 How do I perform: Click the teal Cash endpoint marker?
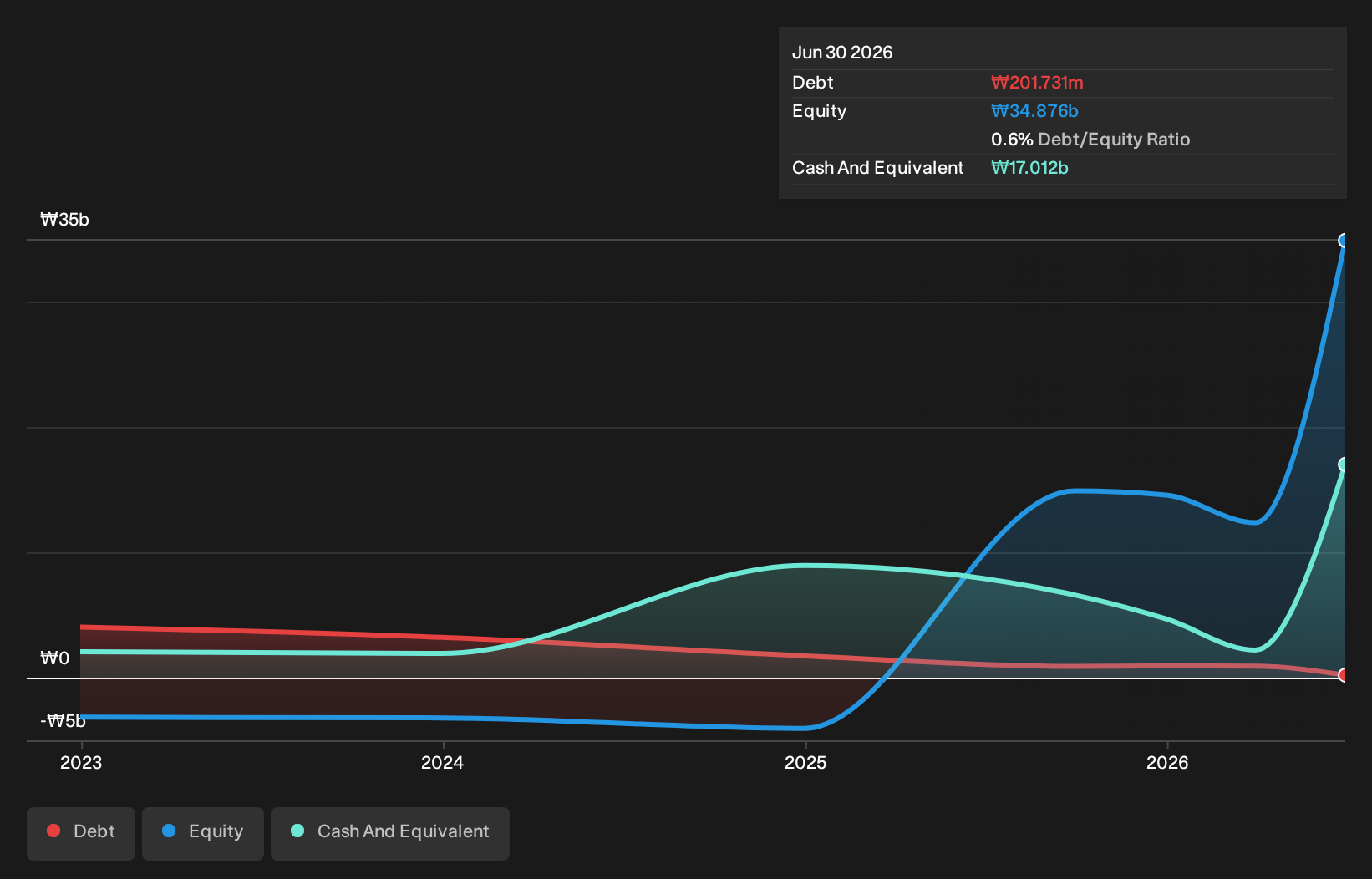(1344, 465)
